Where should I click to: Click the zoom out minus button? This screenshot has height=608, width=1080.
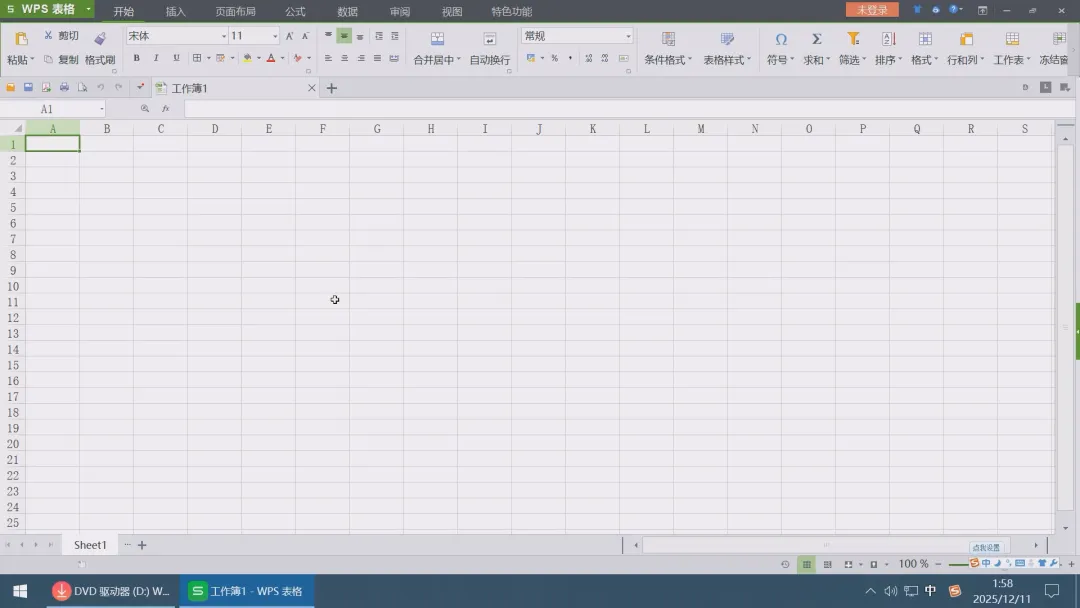[938, 564]
